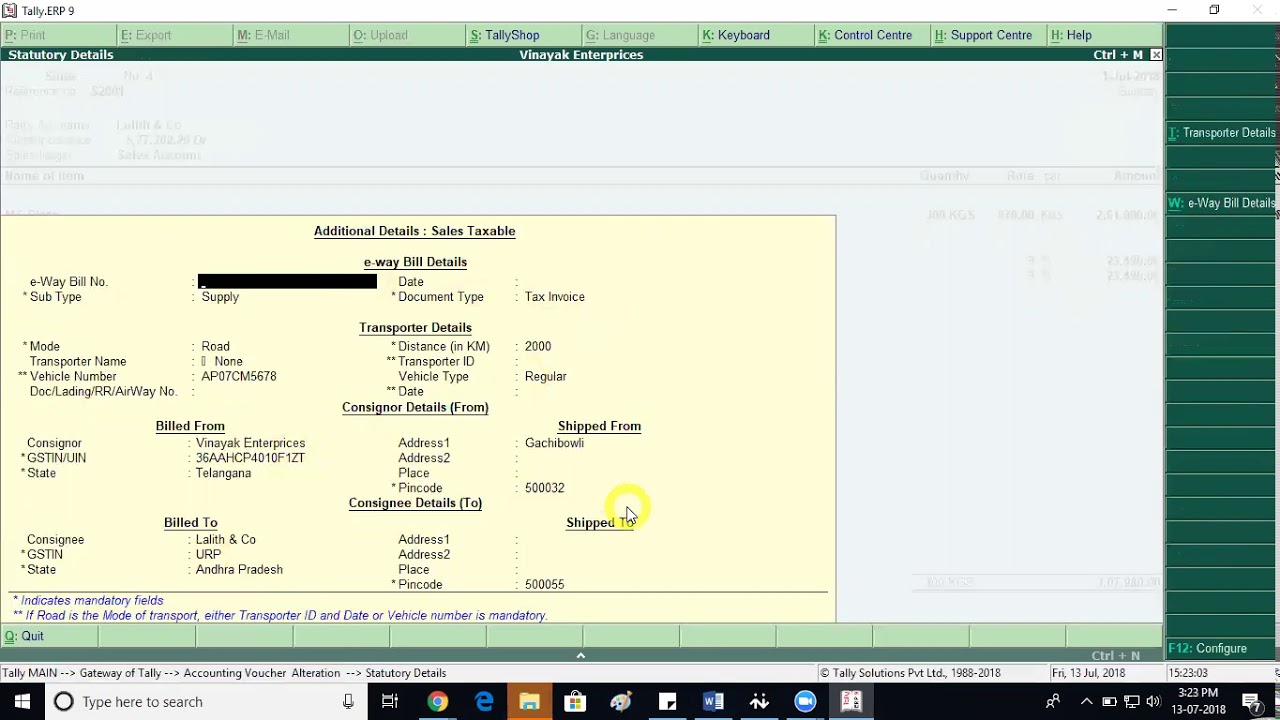Image resolution: width=1280 pixels, height=720 pixels.
Task: Expand the bottom panel arrow above status bar
Action: [x=580, y=656]
